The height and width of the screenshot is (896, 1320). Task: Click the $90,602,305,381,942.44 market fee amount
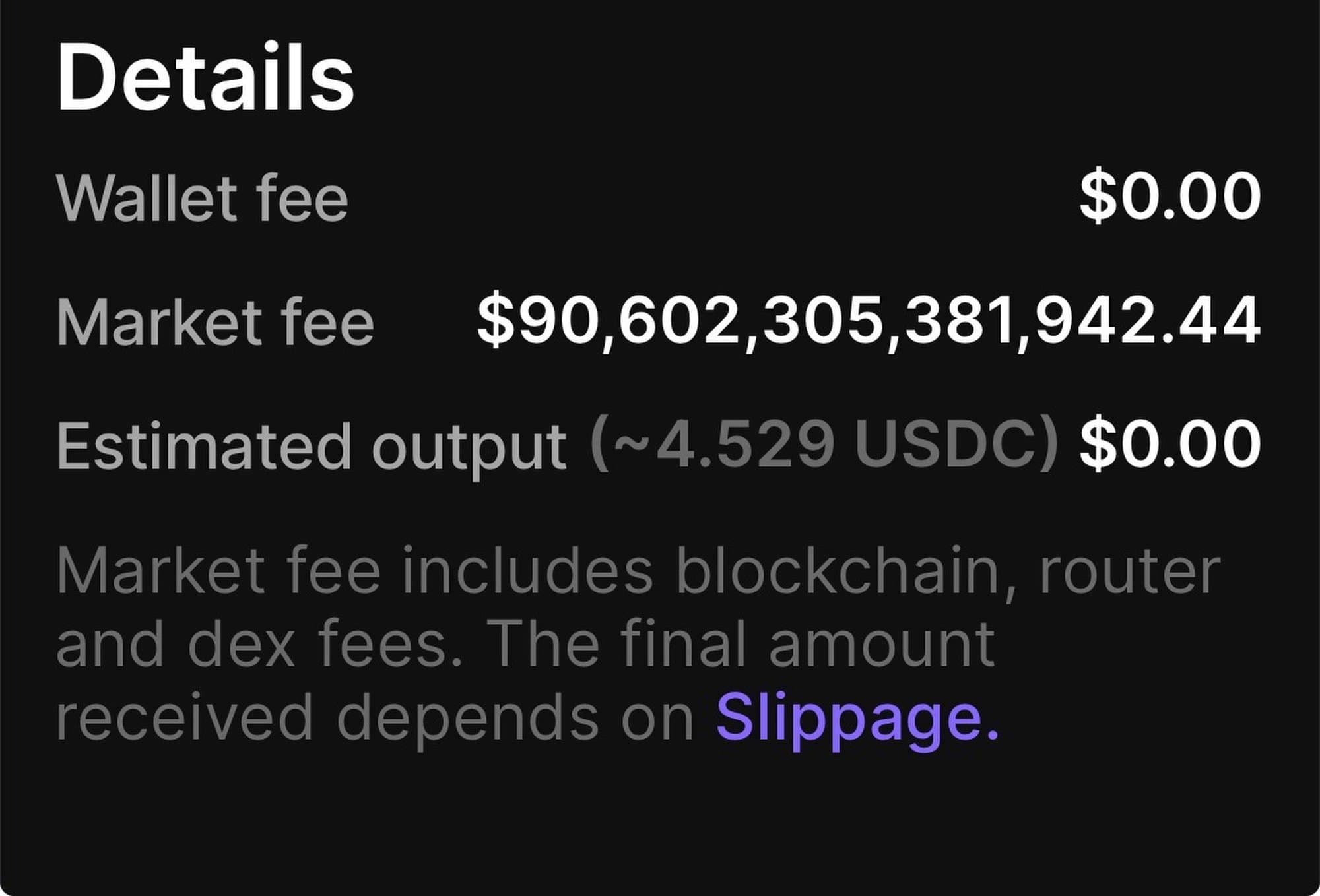coord(868,321)
